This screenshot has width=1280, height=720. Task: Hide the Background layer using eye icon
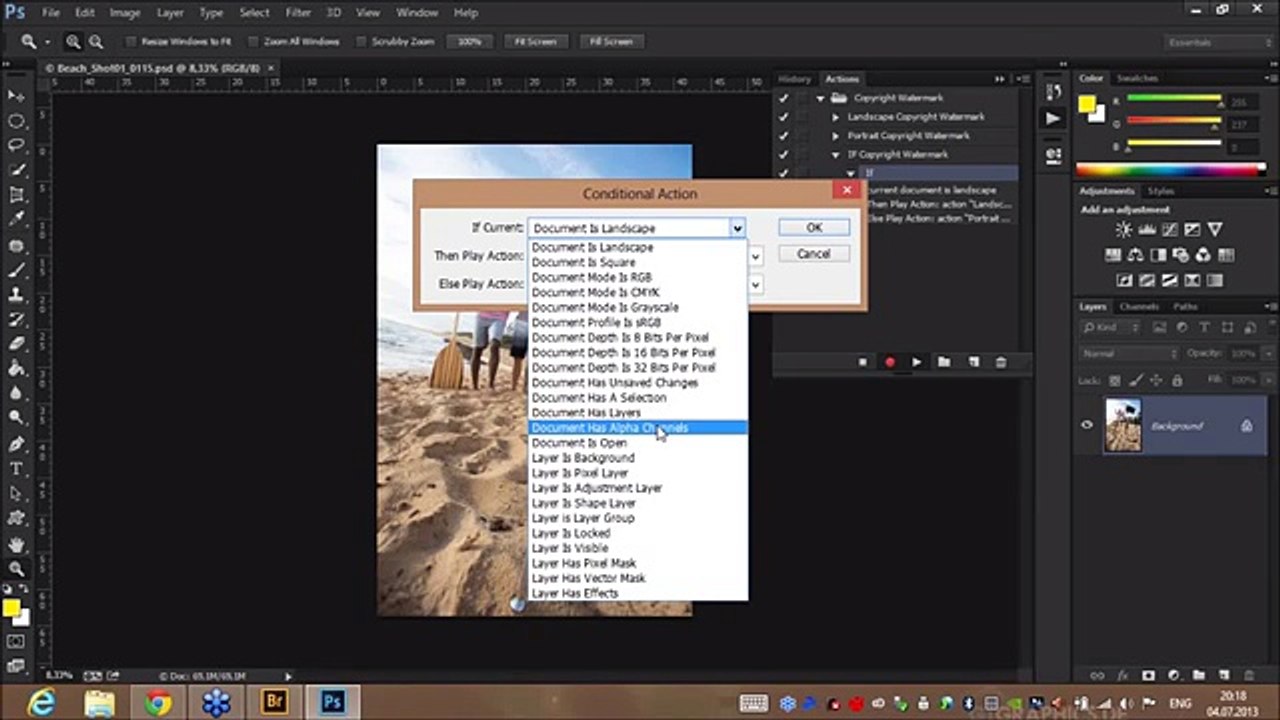pyautogui.click(x=1087, y=425)
